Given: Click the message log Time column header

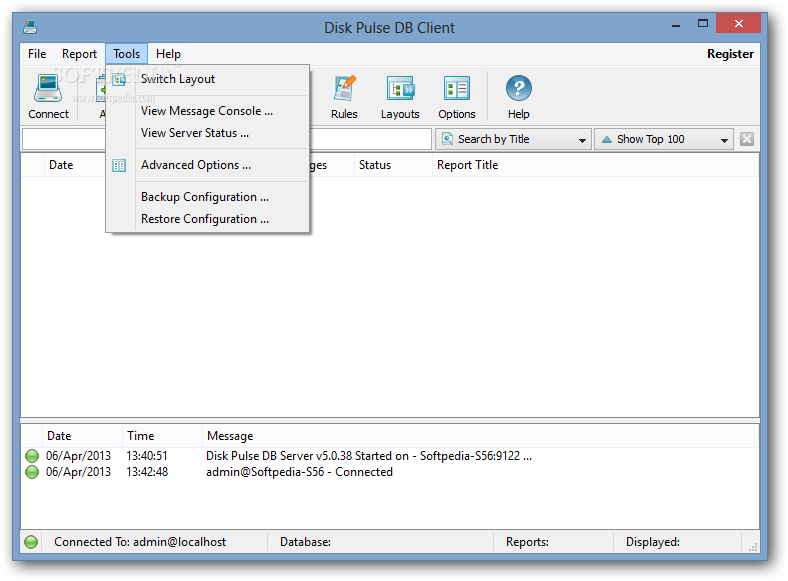Looking at the screenshot, I should (162, 436).
